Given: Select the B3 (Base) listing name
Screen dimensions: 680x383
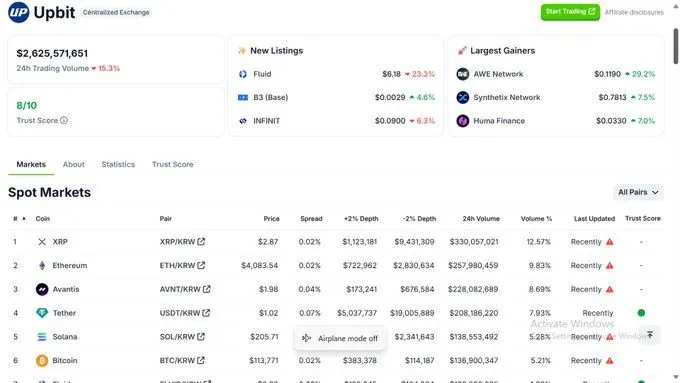Looking at the screenshot, I should (x=271, y=98).
